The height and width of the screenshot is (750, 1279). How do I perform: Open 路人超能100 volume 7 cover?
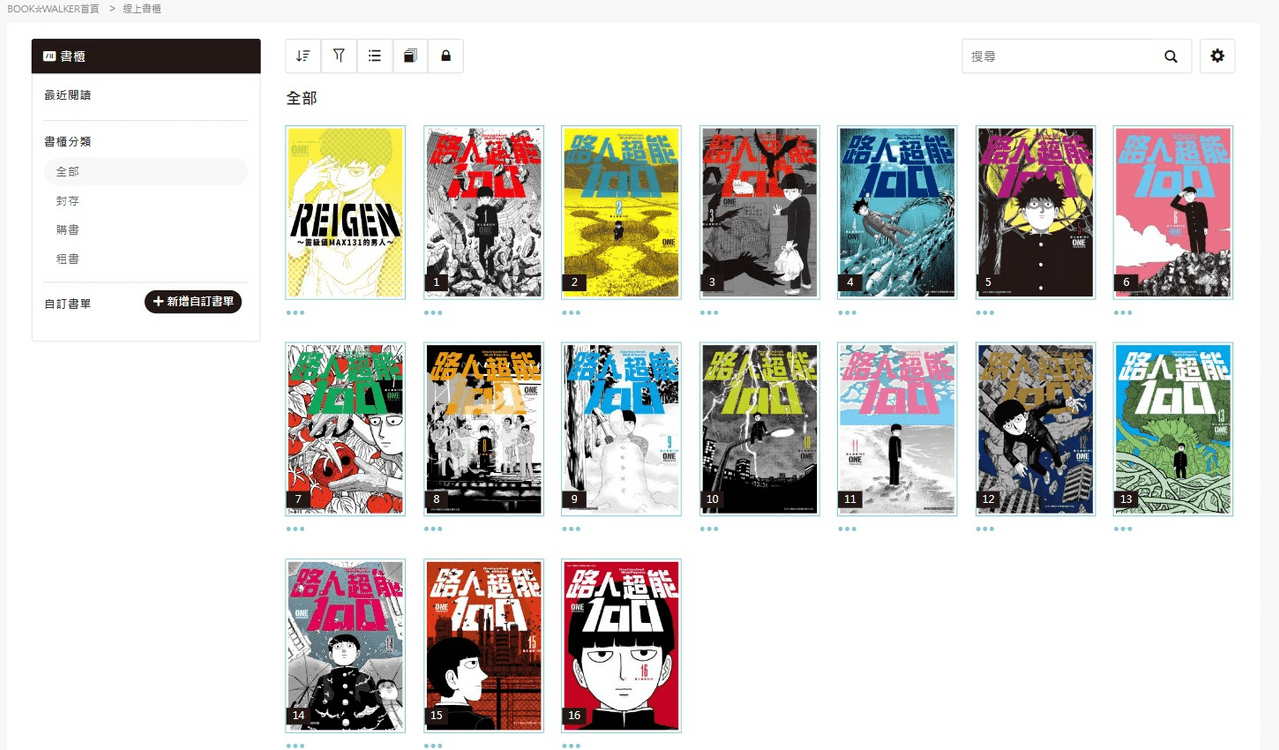pyautogui.click(x=345, y=429)
